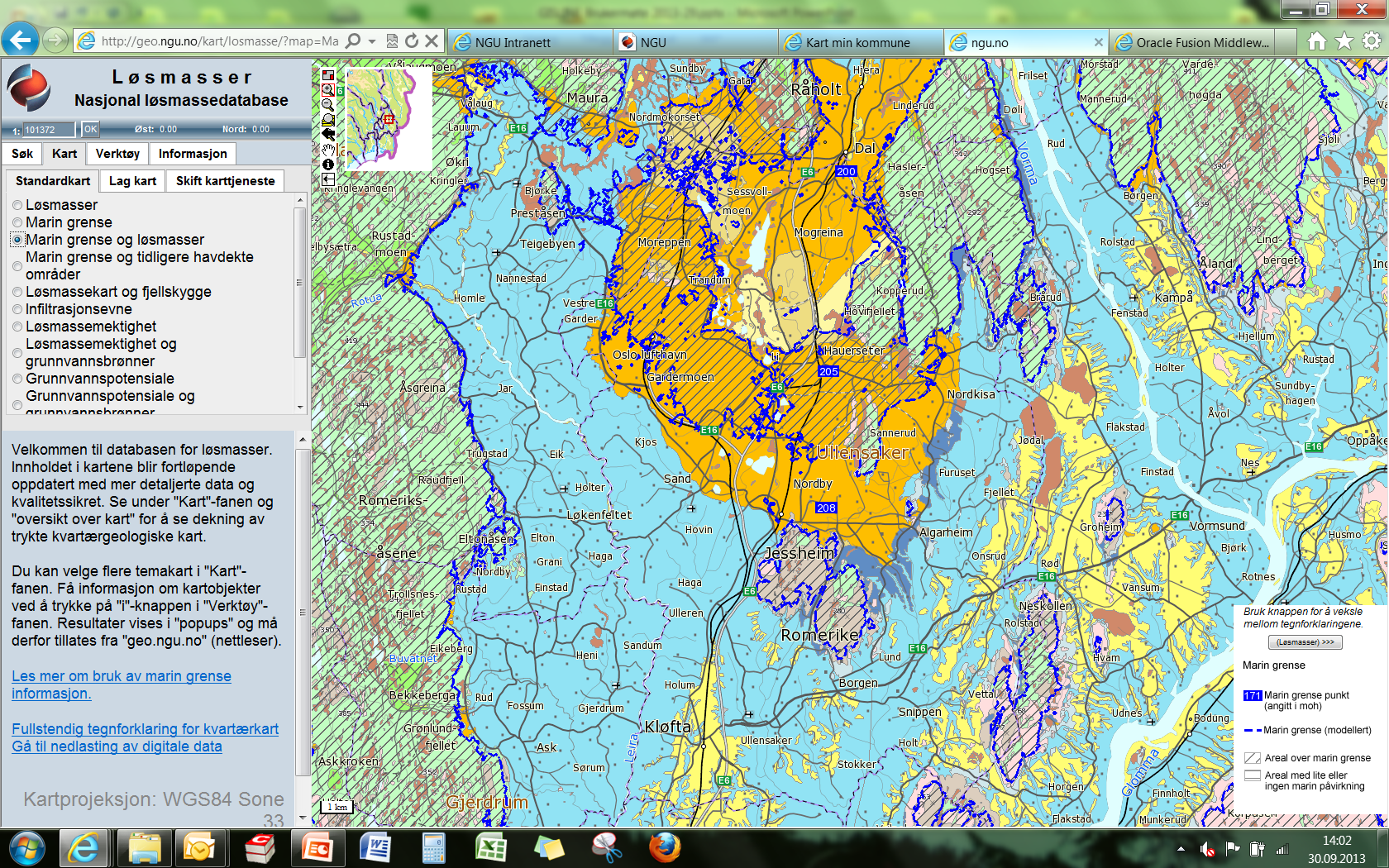1389x868 pixels.
Task: Open the Informasjon tab
Action: 193,154
